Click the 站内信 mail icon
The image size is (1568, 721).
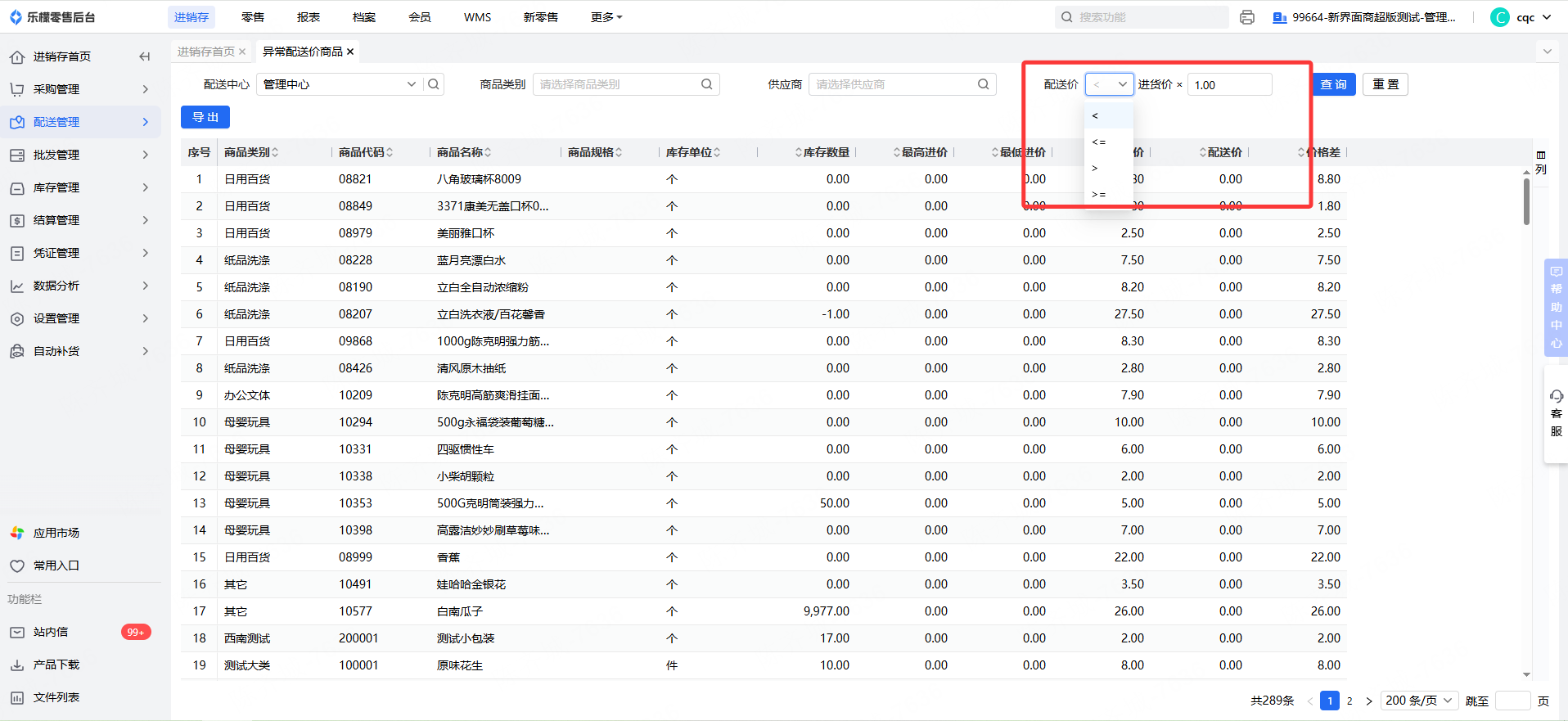pos(17,632)
